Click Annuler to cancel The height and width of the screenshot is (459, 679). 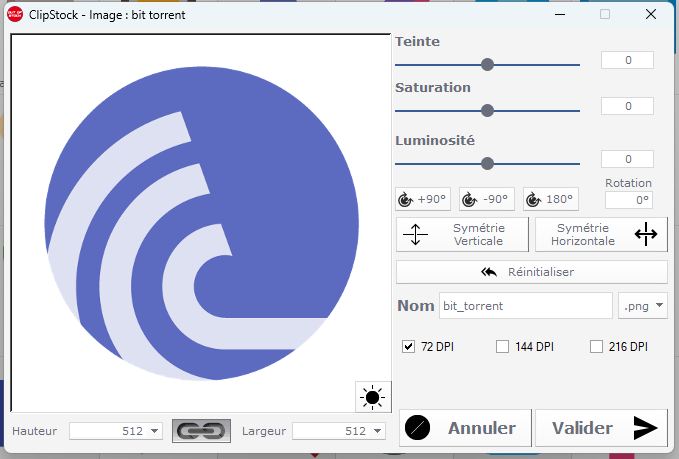pyautogui.click(x=465, y=428)
